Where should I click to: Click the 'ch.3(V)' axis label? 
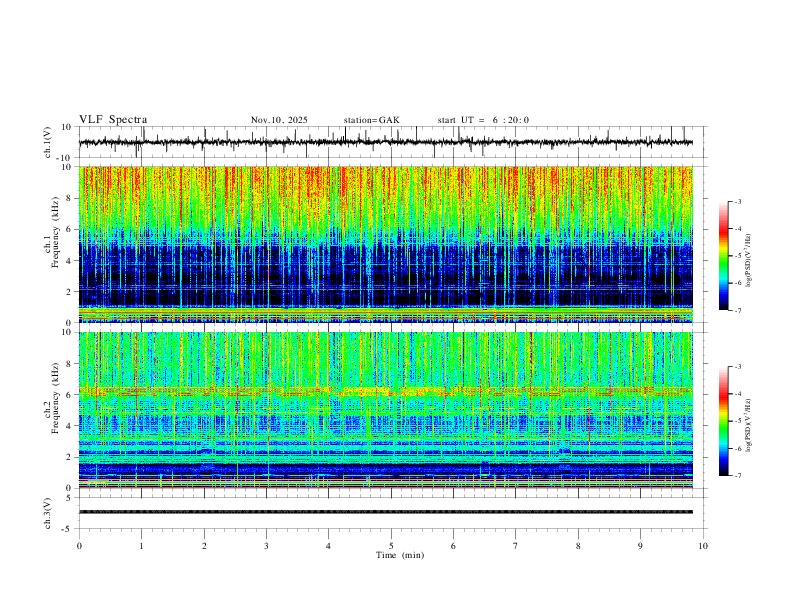(x=48, y=513)
